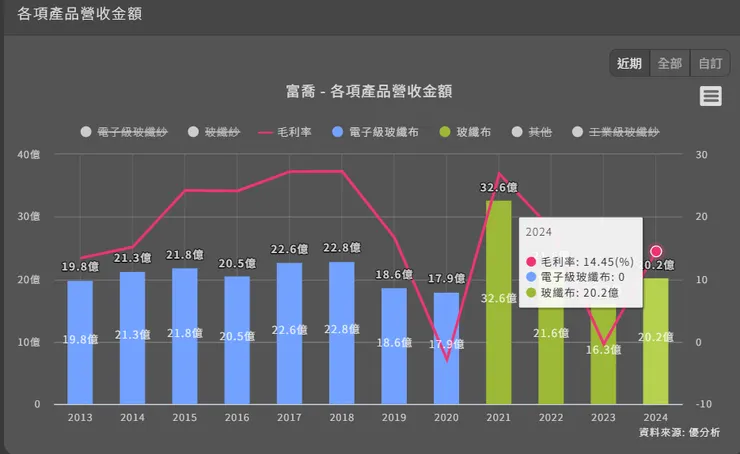740x454 pixels.
Task: Toggle the 電子級玻纖布 legend series
Action: (x=375, y=132)
